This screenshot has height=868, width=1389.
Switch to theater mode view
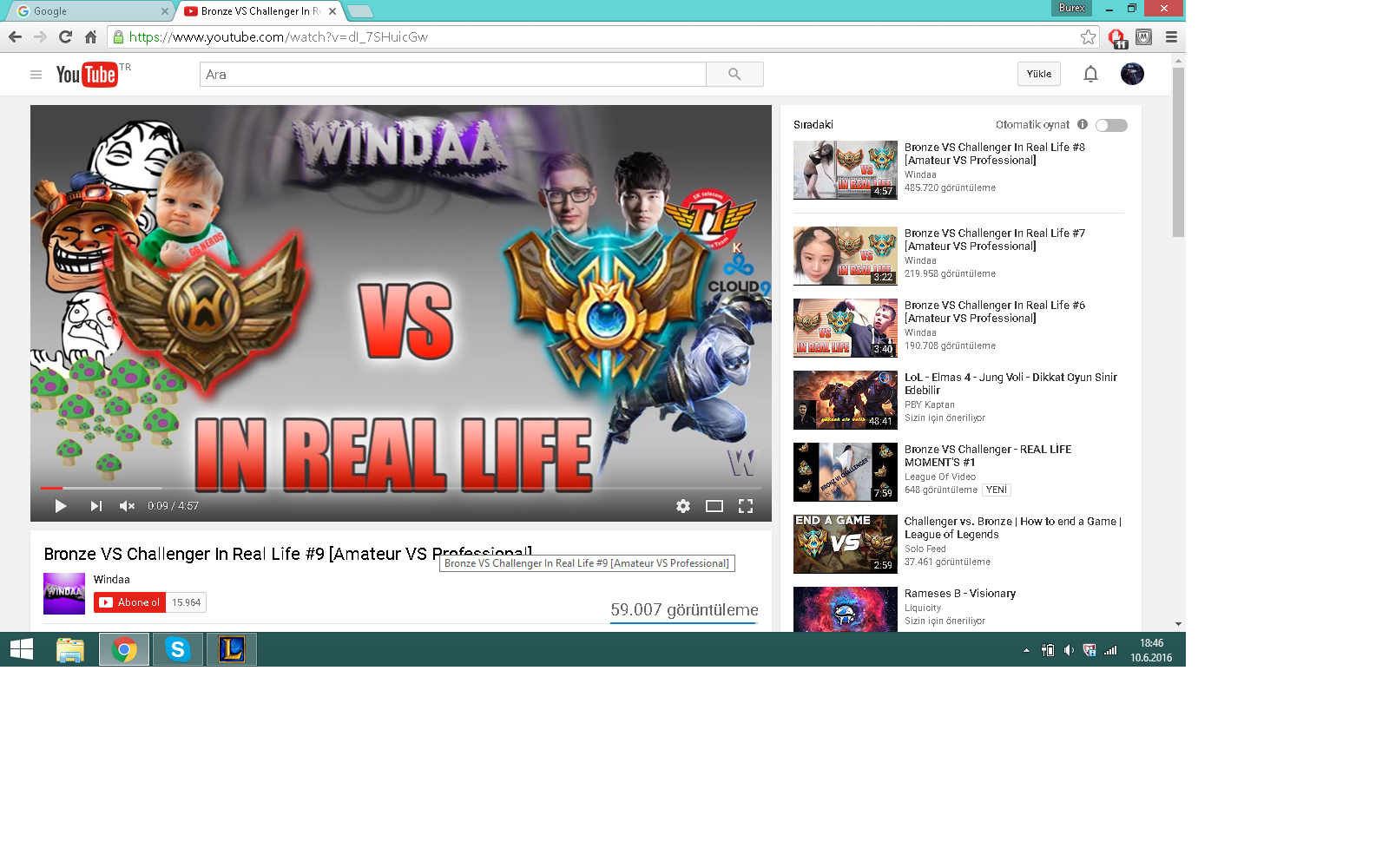[x=714, y=506]
